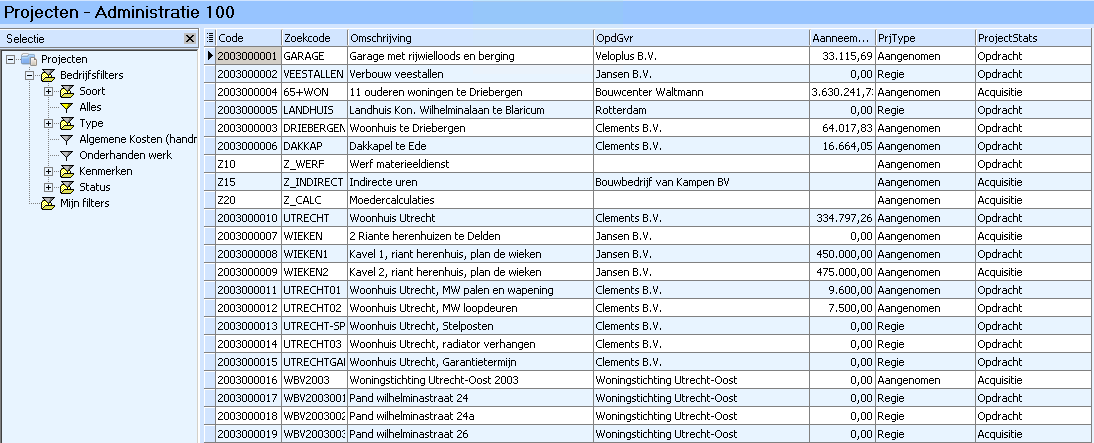1094x443 pixels.
Task: Expand the Soort filter node
Action: click(x=48, y=91)
